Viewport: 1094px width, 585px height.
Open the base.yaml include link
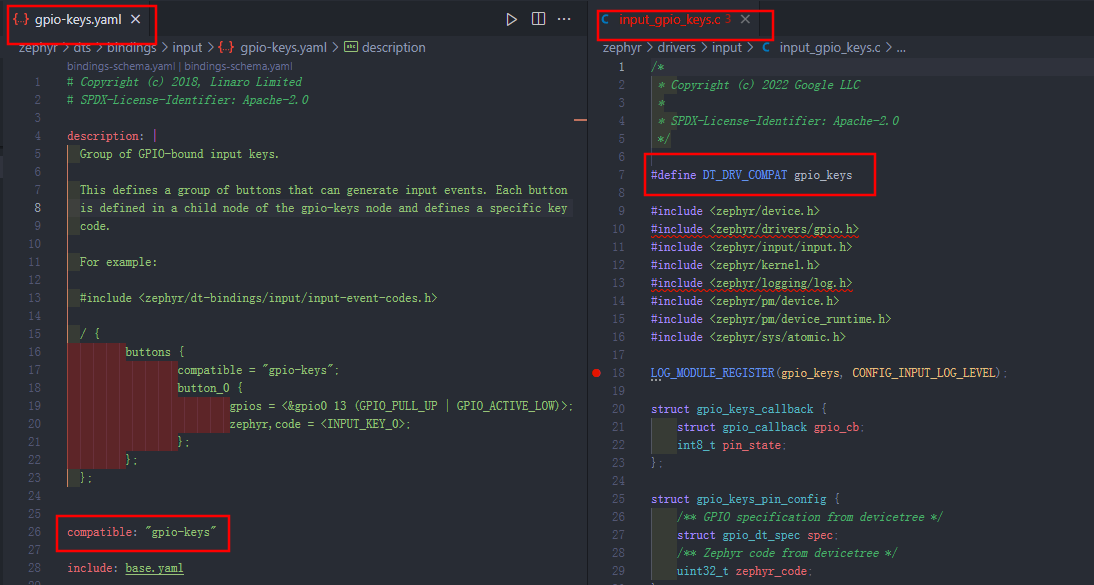[154, 568]
